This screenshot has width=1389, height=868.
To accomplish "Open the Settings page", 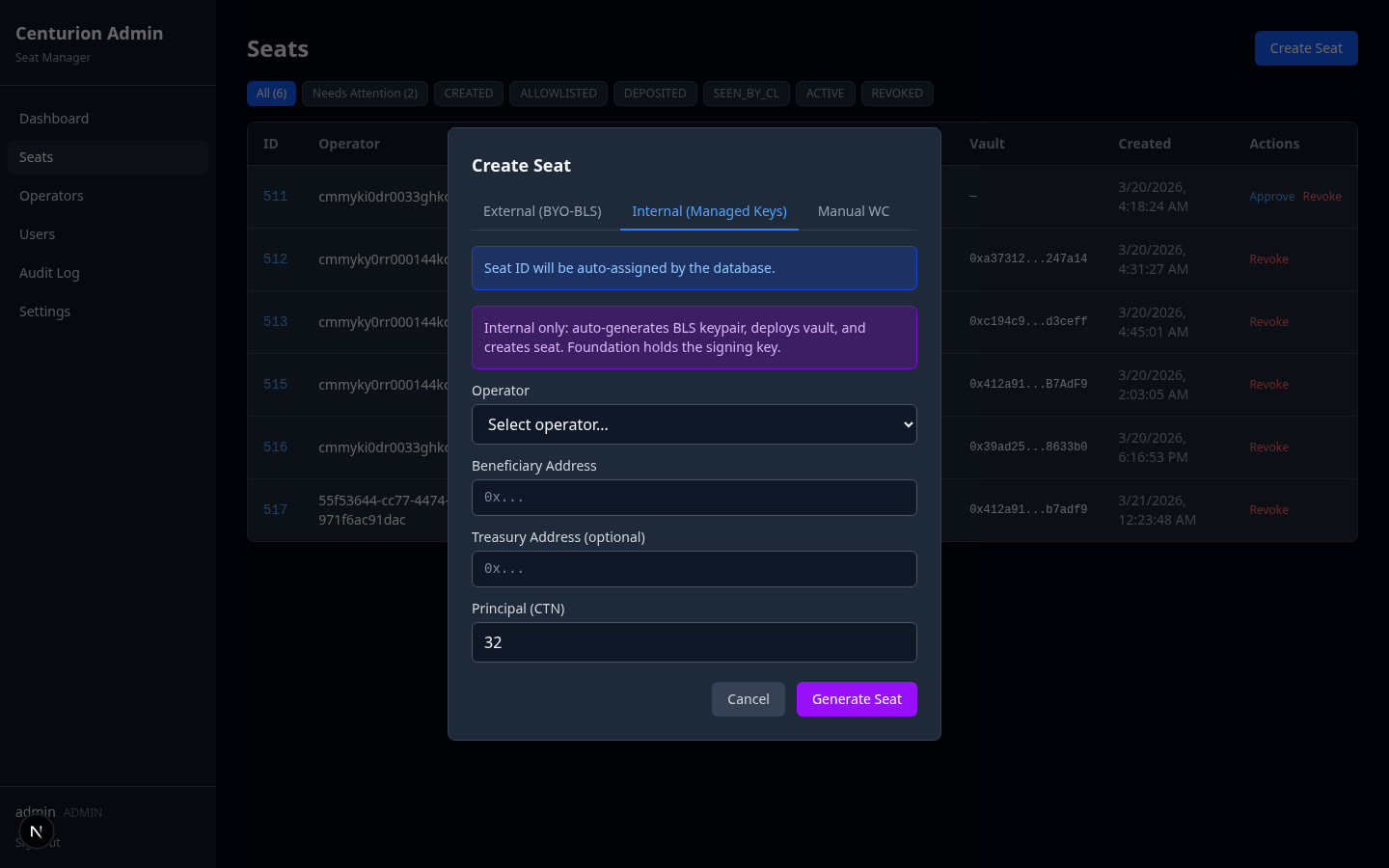I will 44,311.
